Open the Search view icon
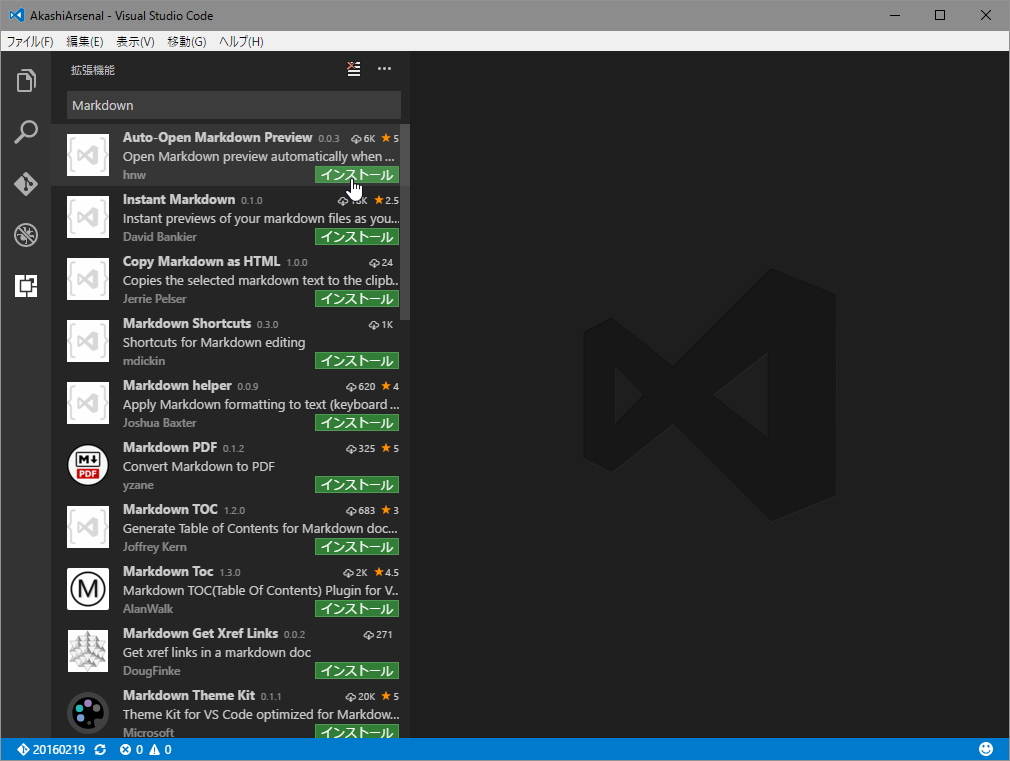This screenshot has height=761, width=1010. (x=26, y=132)
